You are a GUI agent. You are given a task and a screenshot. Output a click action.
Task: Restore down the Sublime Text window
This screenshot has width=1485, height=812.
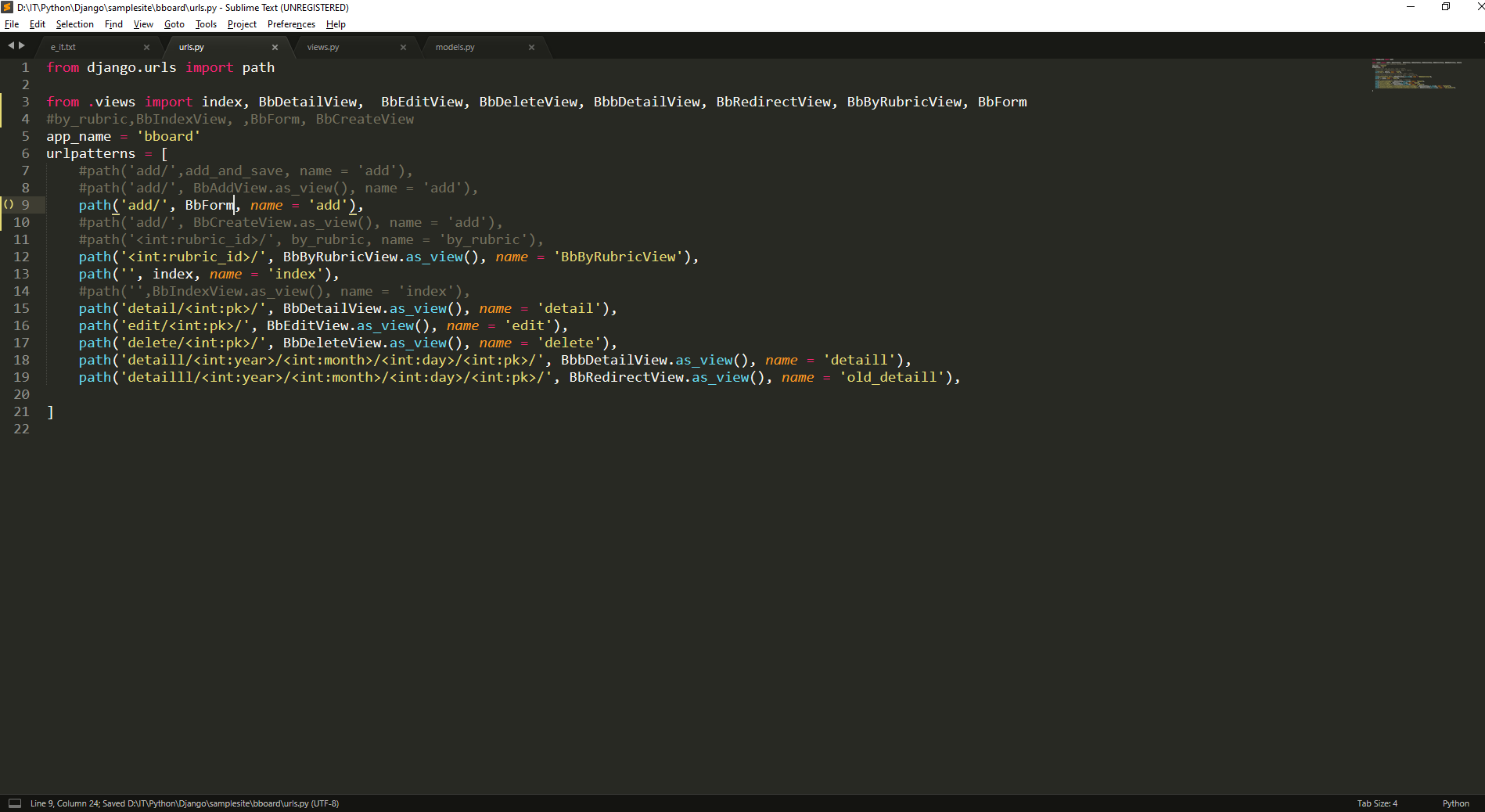pyautogui.click(x=1446, y=7)
